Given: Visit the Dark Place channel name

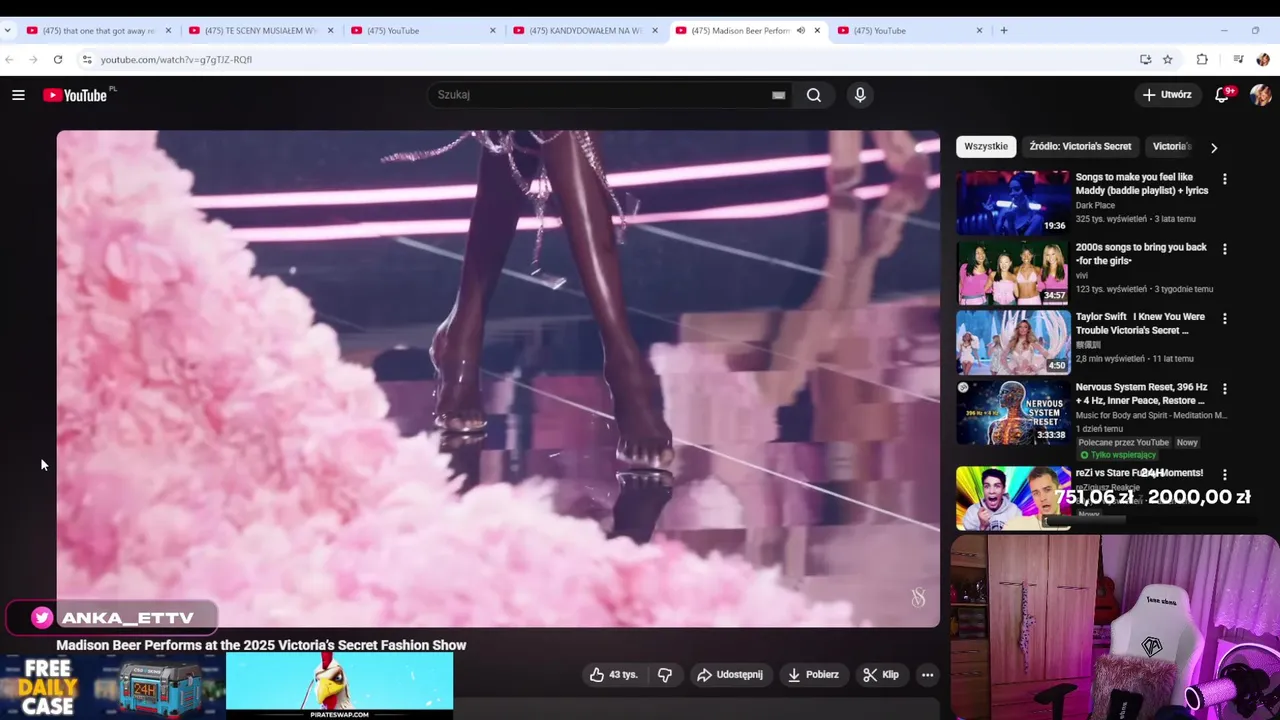Looking at the screenshot, I should 1095,205.
